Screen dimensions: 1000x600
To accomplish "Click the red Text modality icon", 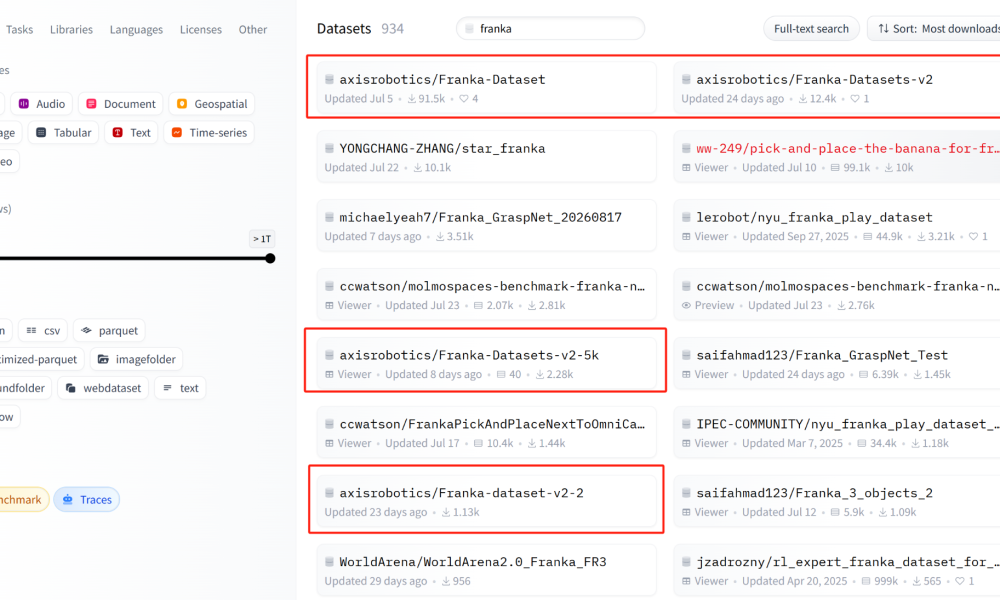I will (117, 133).
